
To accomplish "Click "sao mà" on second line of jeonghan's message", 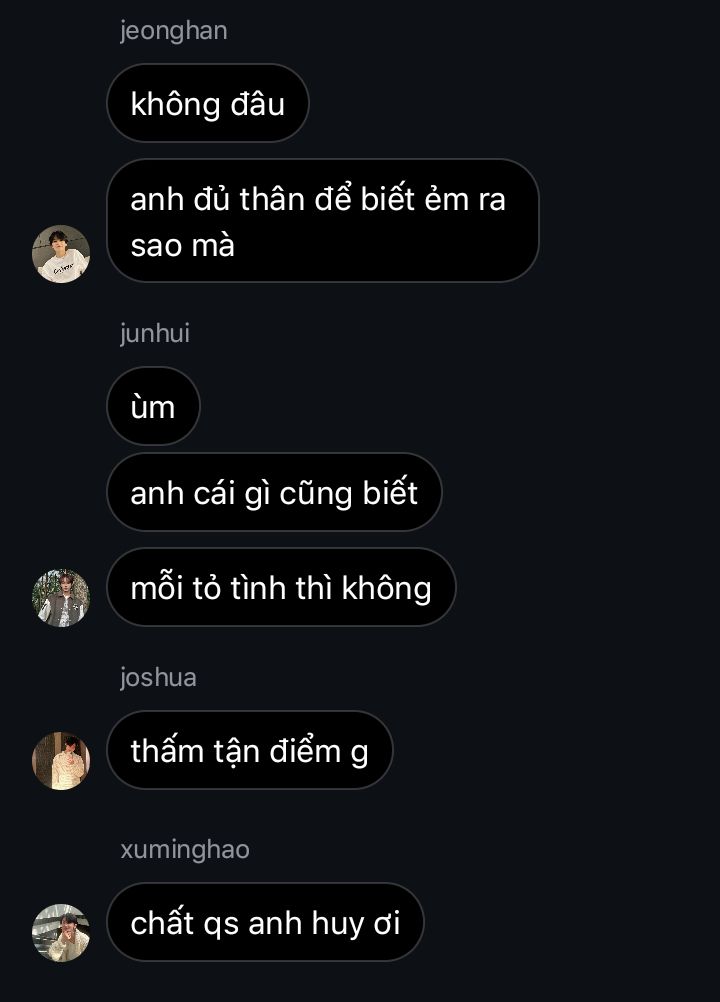I will 183,246.
